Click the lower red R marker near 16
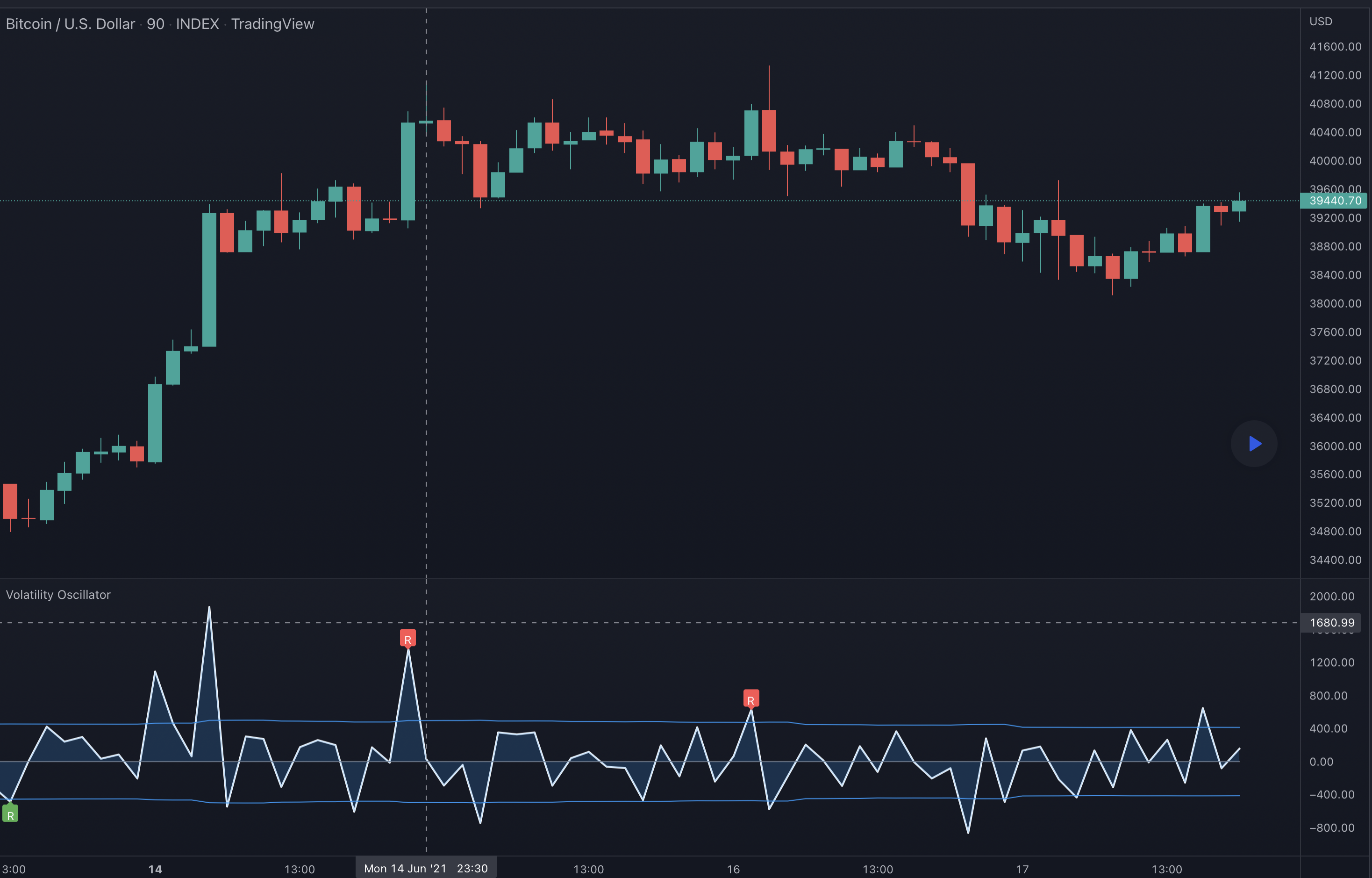 click(x=750, y=699)
